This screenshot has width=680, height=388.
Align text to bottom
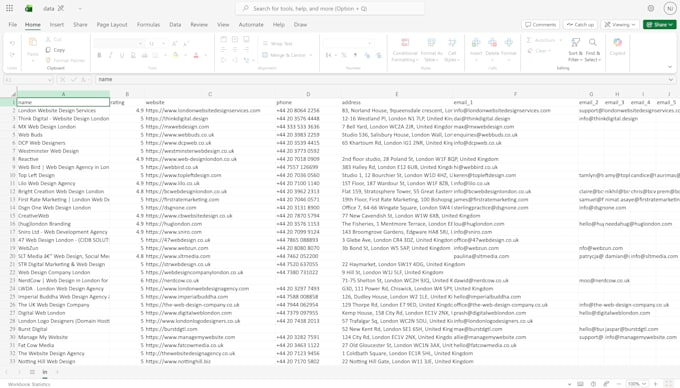[246, 39]
